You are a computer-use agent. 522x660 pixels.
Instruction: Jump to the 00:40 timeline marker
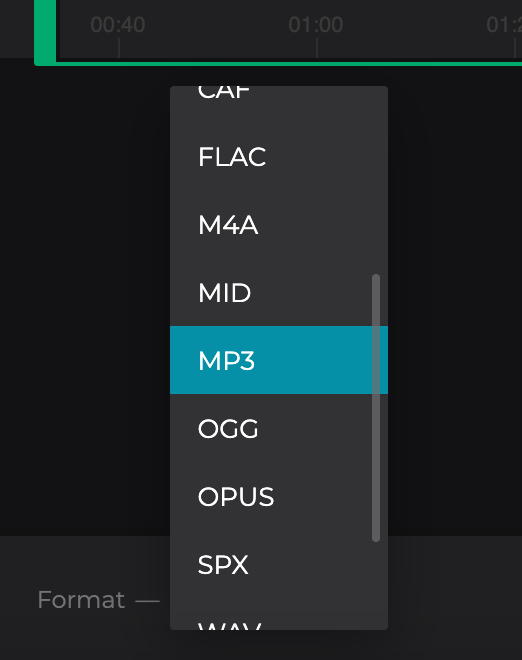point(118,24)
